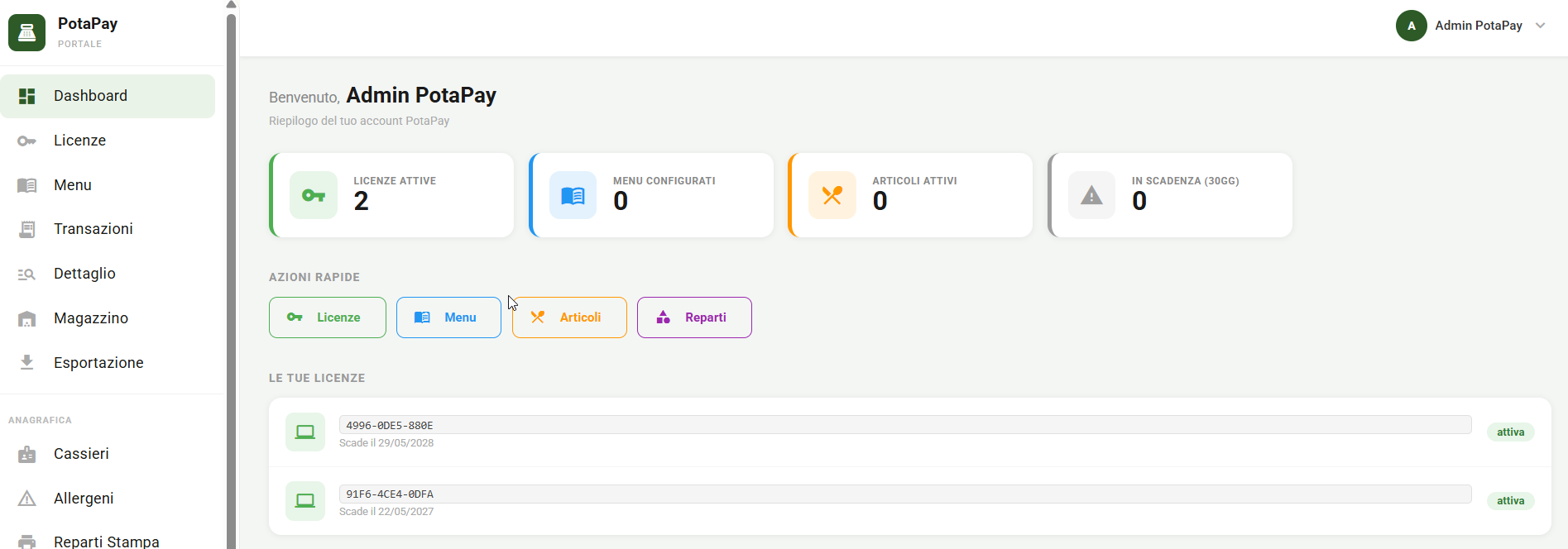Click the license code 91F6-4CE4-0DFA
1568x549 pixels.
pyautogui.click(x=905, y=494)
